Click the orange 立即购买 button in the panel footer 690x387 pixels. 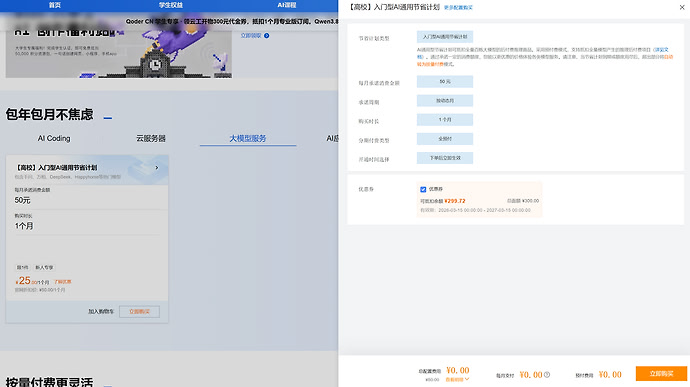(x=661, y=374)
